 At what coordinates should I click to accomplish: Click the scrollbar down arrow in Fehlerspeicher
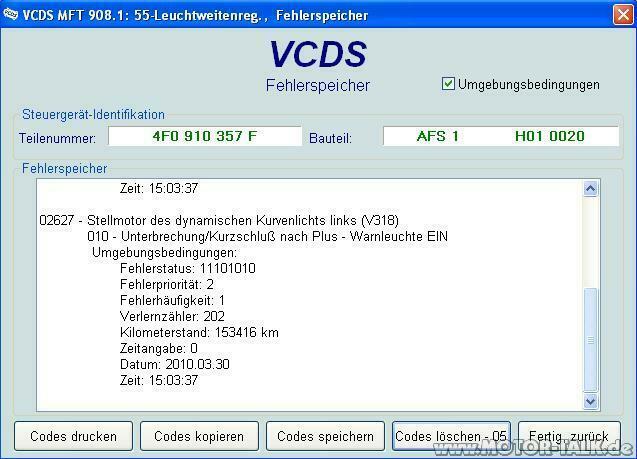click(x=590, y=401)
